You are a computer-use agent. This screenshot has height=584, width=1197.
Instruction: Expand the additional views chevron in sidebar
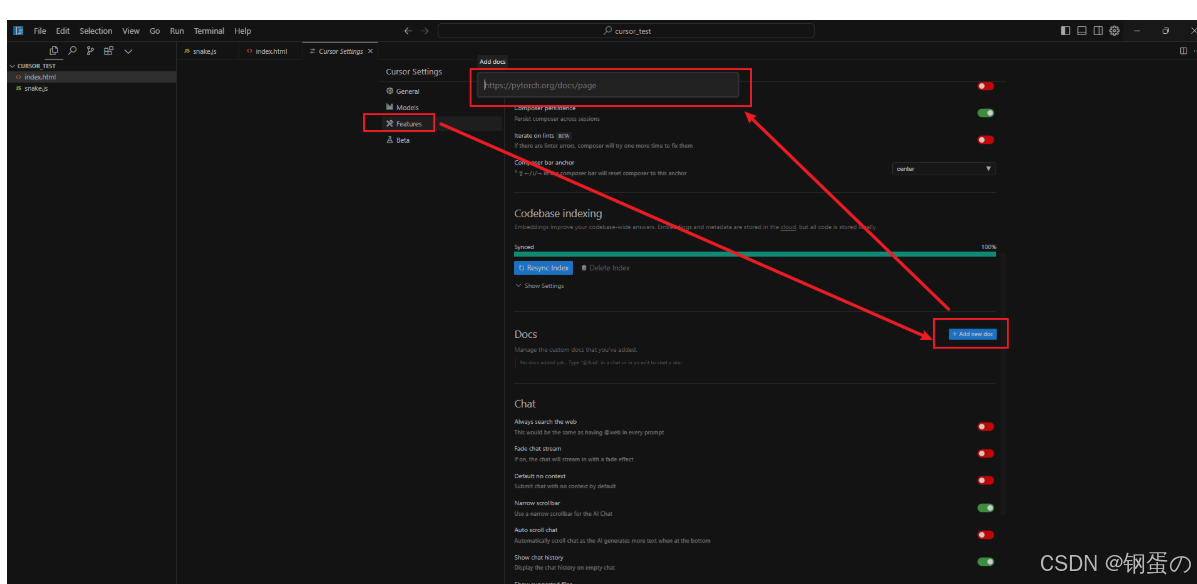coord(128,51)
